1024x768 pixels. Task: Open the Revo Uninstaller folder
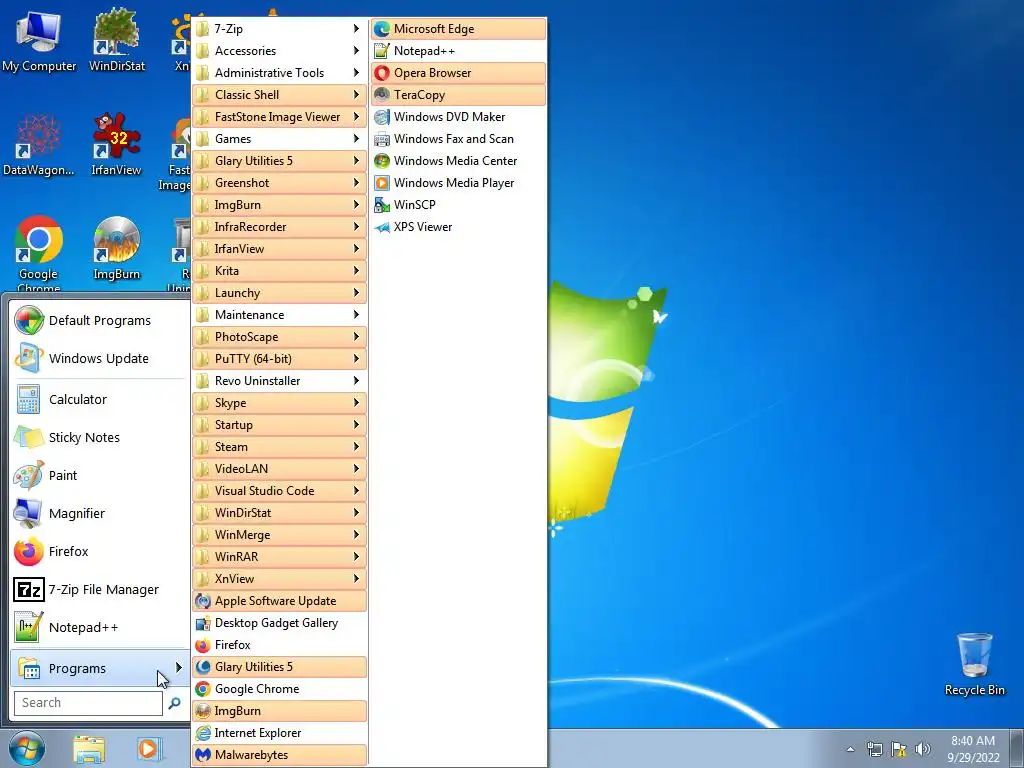click(x=280, y=381)
